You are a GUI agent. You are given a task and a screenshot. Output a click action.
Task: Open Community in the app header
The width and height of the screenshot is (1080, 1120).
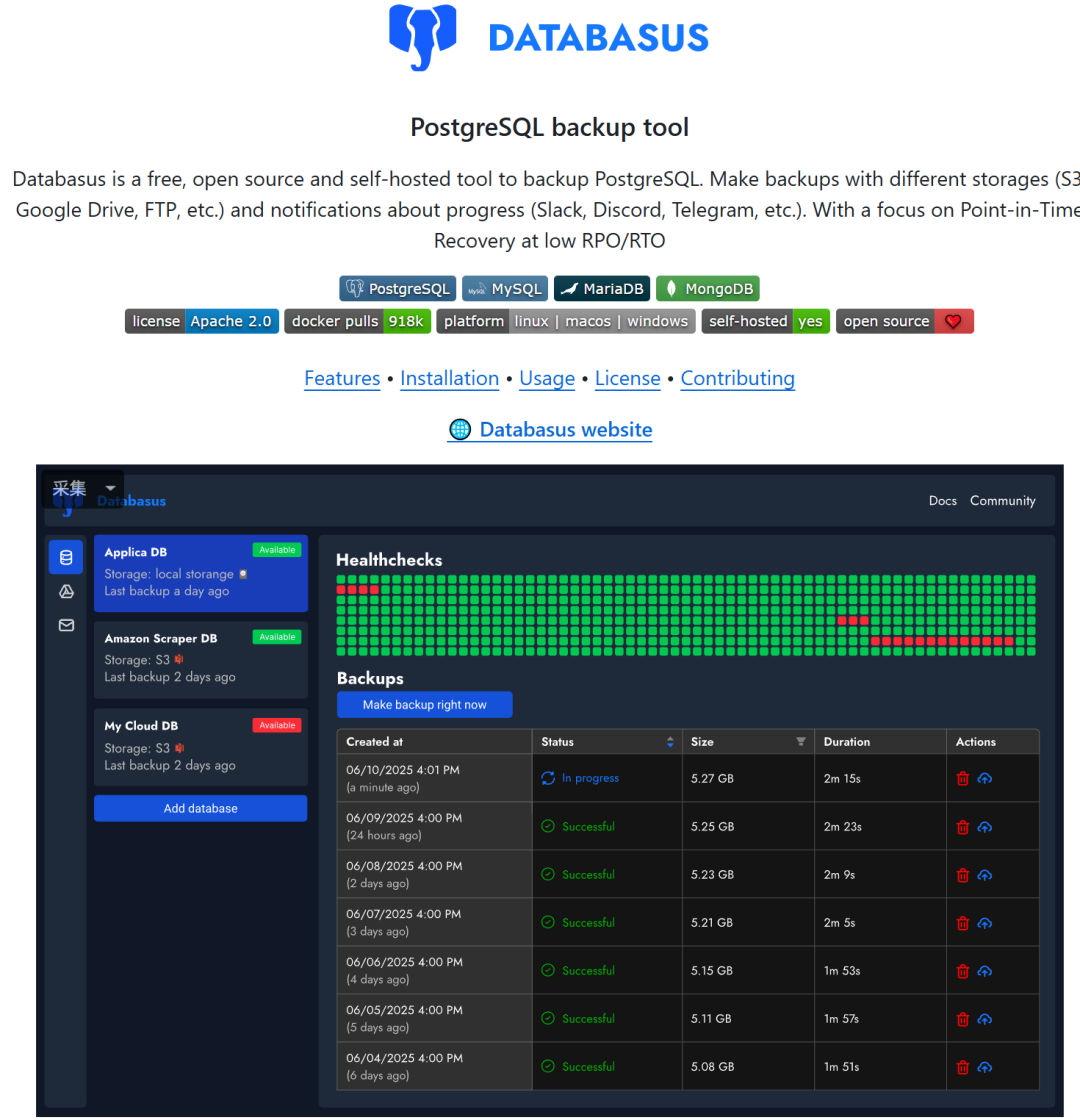coord(1003,501)
